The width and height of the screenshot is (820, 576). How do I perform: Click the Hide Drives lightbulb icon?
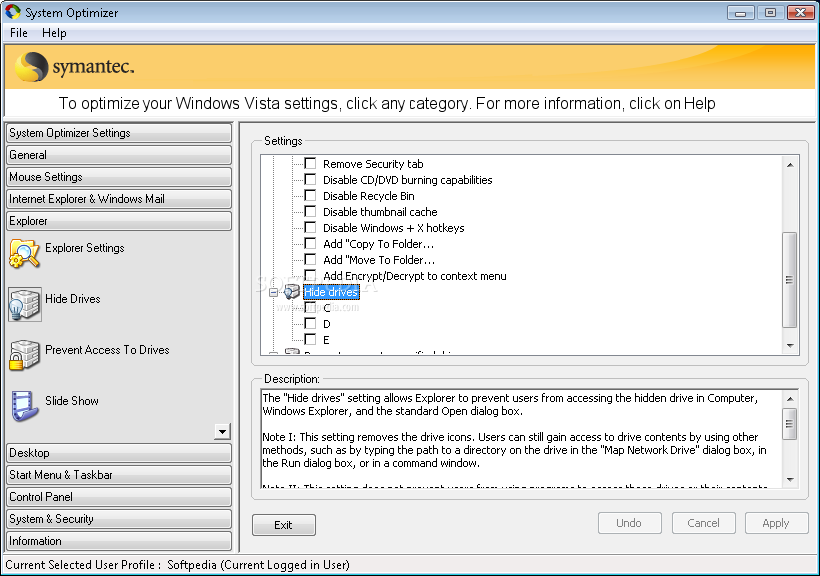click(x=24, y=304)
